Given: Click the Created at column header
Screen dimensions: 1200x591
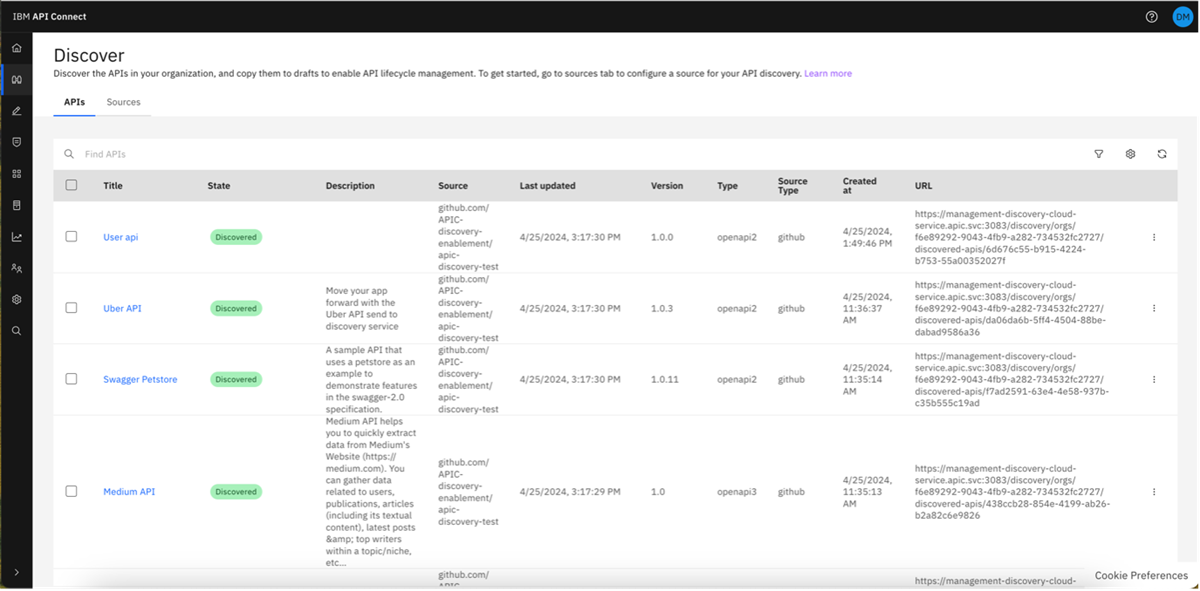Looking at the screenshot, I should point(860,186).
